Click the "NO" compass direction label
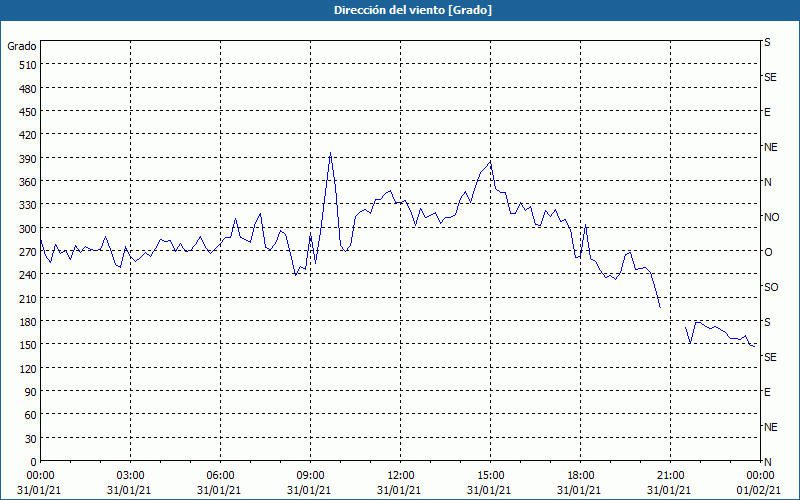 pyautogui.click(x=771, y=217)
